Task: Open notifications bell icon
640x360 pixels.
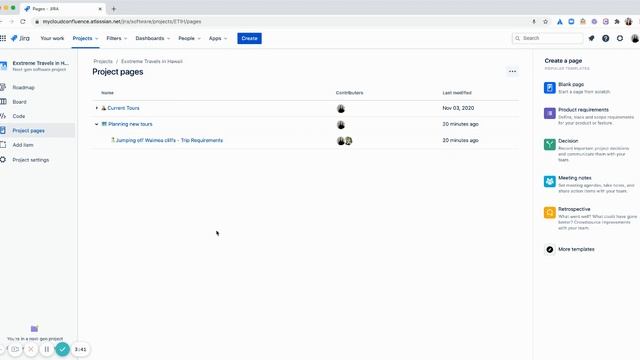Action: click(x=591, y=38)
